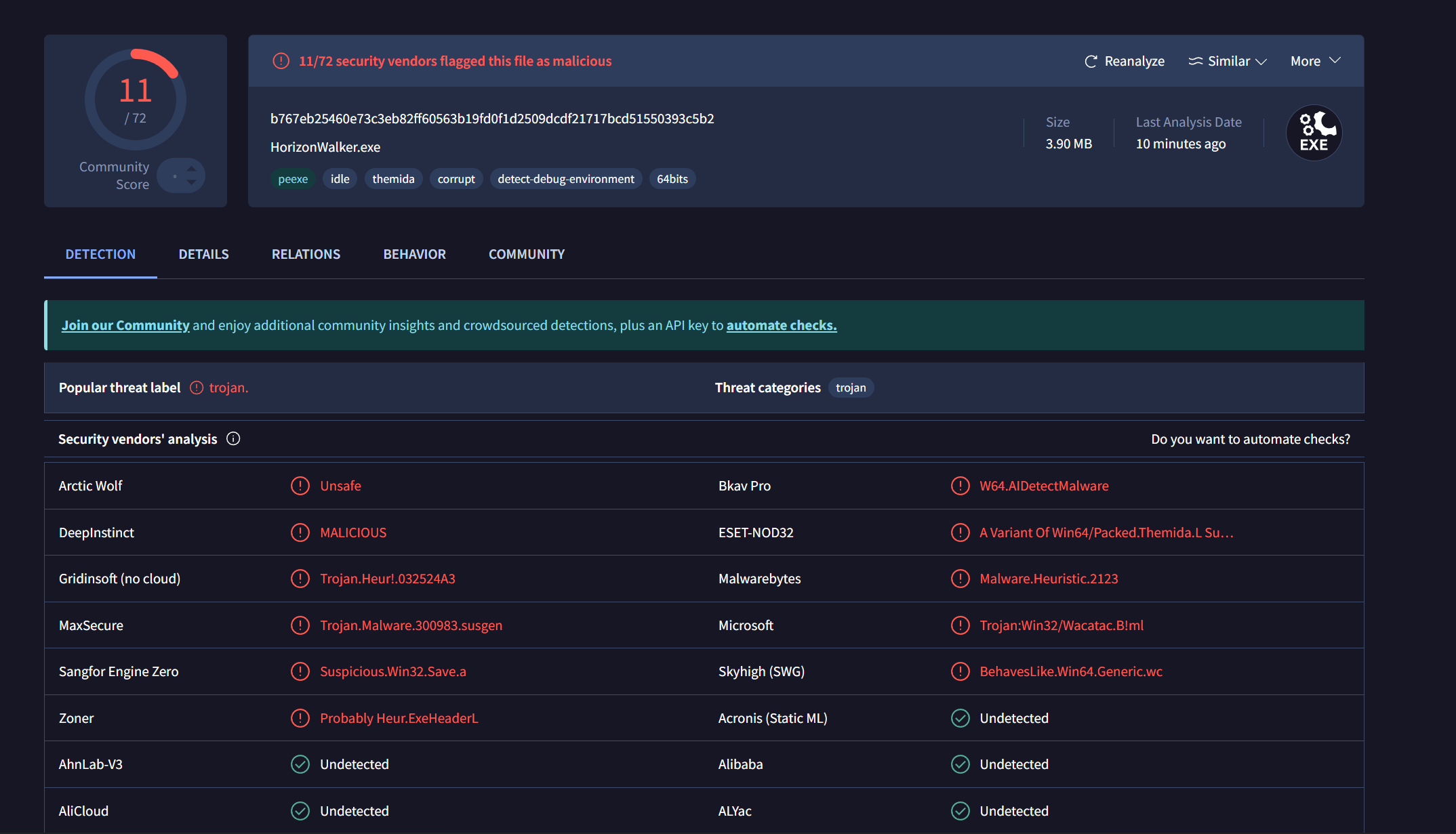Image resolution: width=1456 pixels, height=834 pixels.
Task: Click the alert icon in MaxSecure row
Action: (x=300, y=625)
